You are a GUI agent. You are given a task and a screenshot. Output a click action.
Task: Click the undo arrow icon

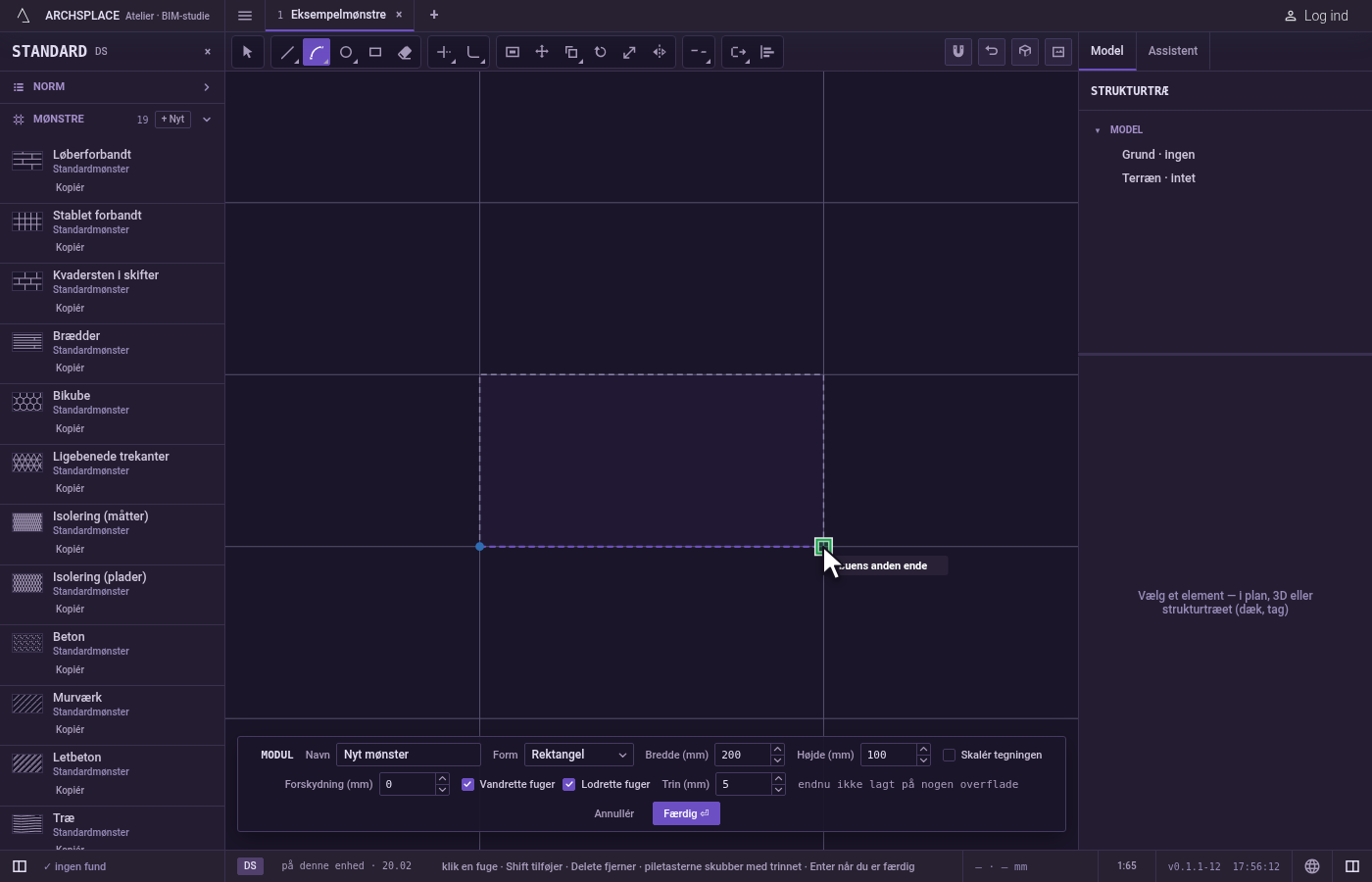pos(992,52)
